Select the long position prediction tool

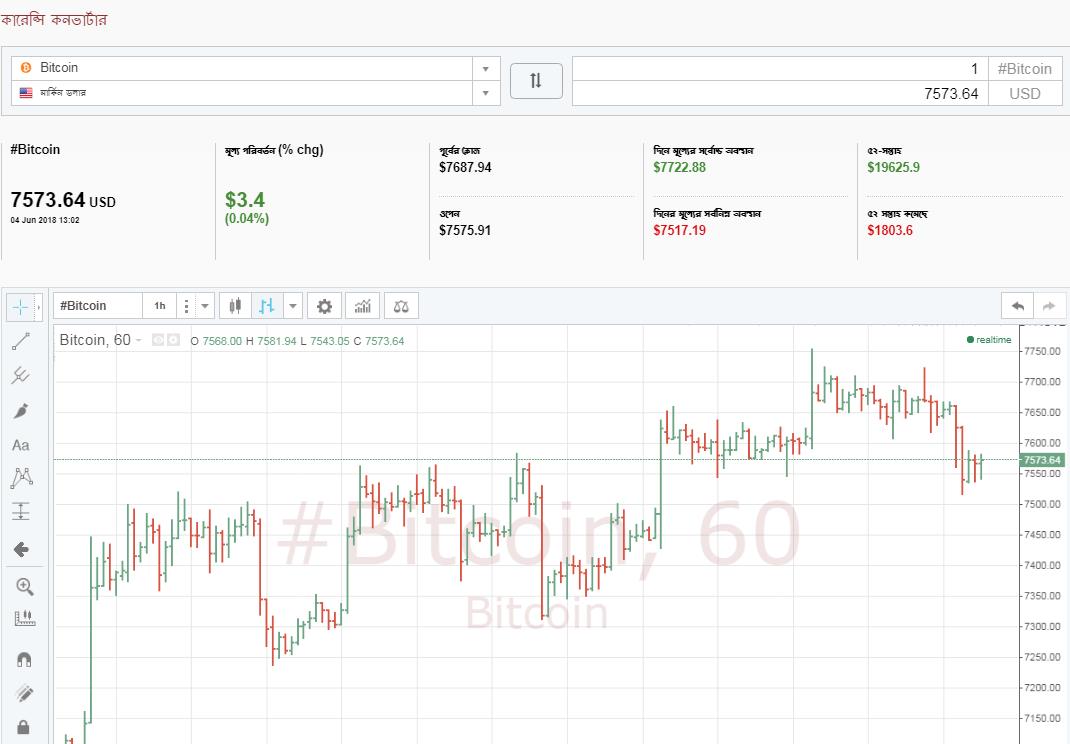[21, 511]
